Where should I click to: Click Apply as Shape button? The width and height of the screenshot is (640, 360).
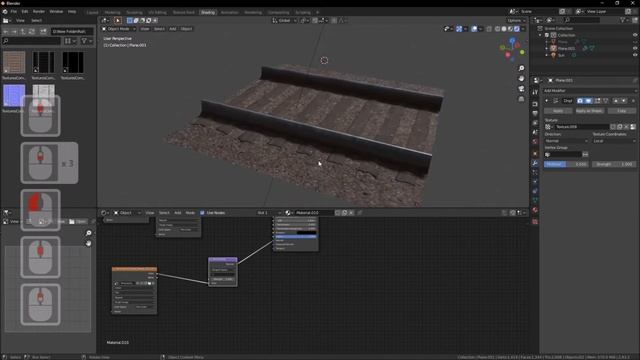coord(589,111)
